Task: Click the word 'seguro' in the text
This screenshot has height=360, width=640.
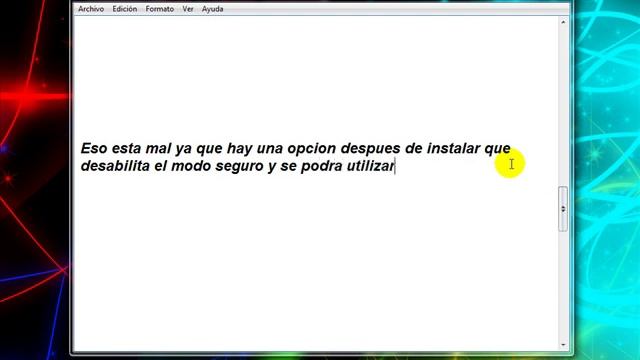Action: [x=240, y=167]
